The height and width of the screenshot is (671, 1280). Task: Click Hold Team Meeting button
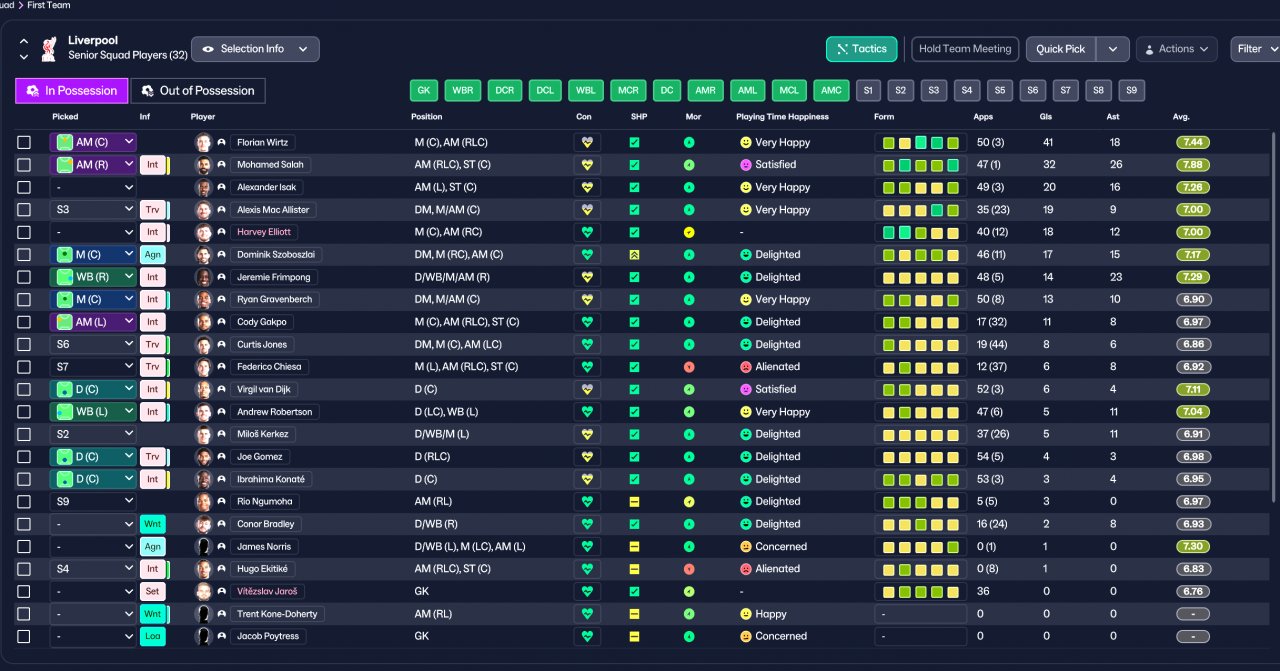click(x=965, y=49)
